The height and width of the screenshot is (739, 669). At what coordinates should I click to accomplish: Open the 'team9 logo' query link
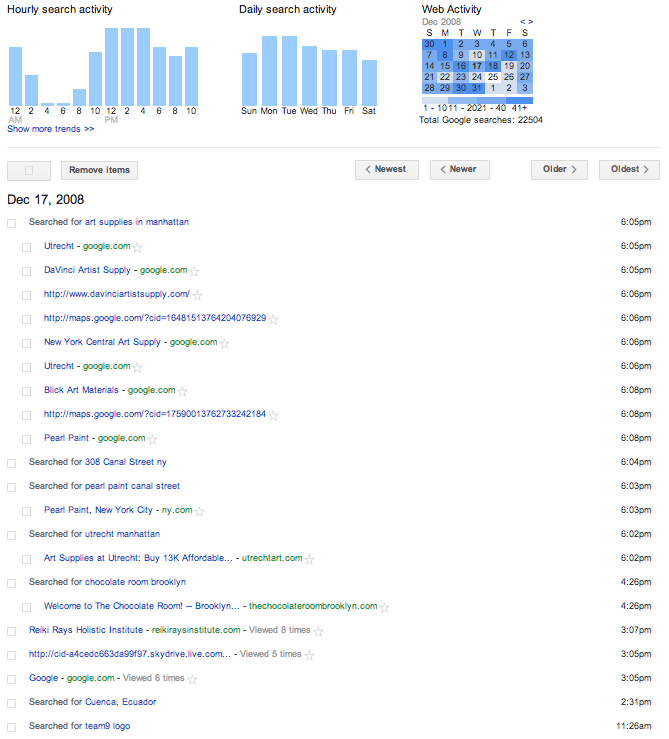pyautogui.click(x=107, y=726)
